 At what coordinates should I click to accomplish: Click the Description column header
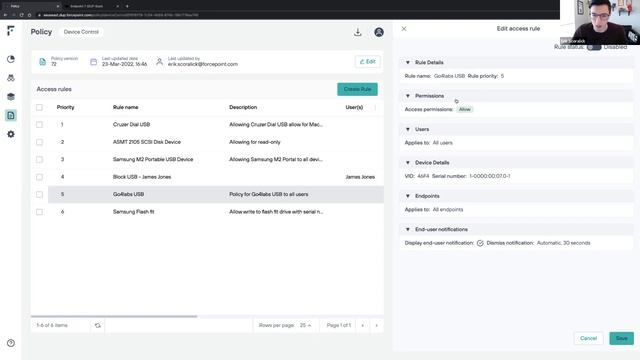pos(243,107)
